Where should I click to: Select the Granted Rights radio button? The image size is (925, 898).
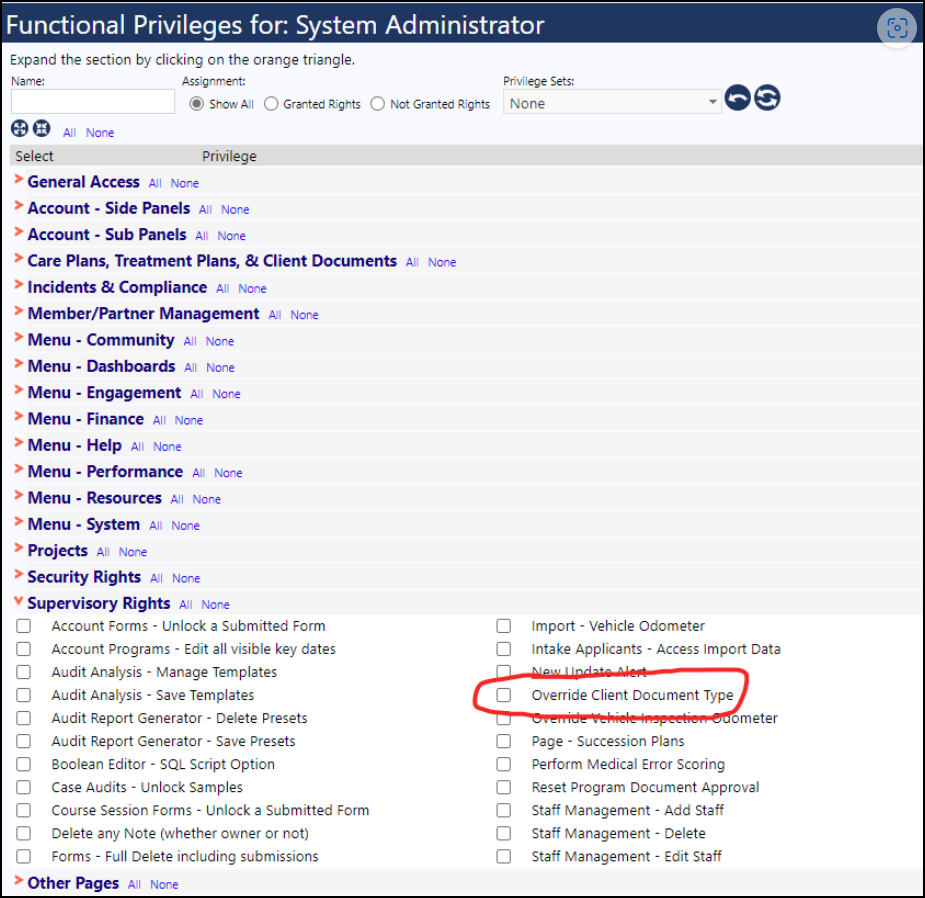[271, 104]
